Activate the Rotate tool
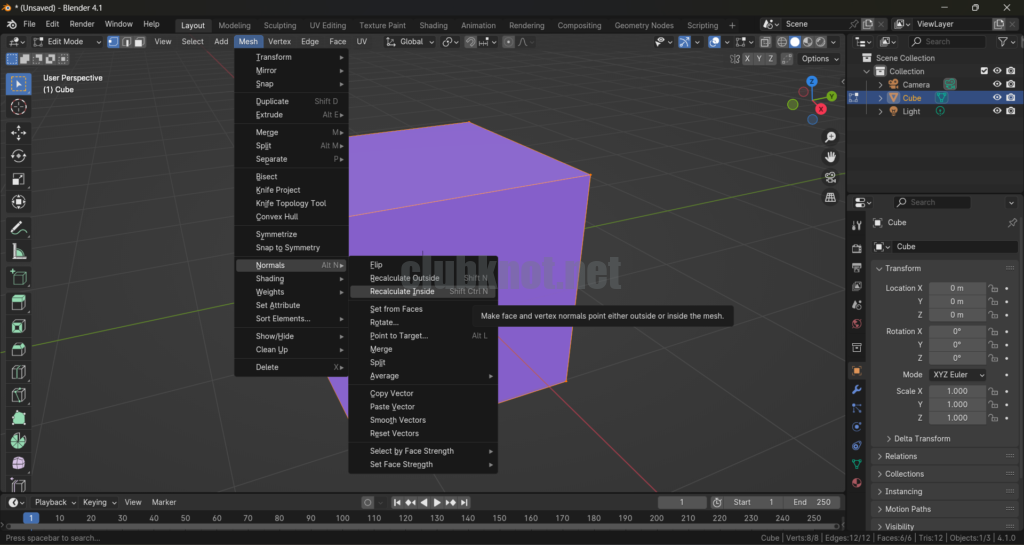1024x545 pixels. coord(19,156)
